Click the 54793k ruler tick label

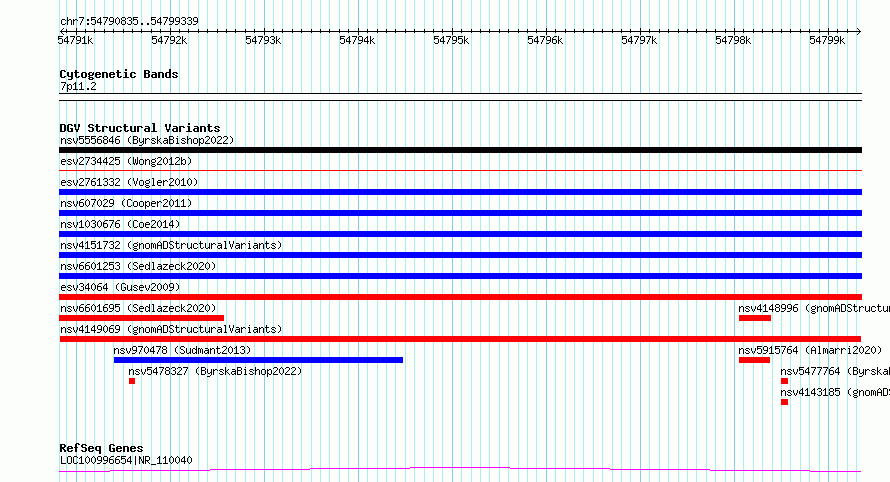(x=263, y=40)
